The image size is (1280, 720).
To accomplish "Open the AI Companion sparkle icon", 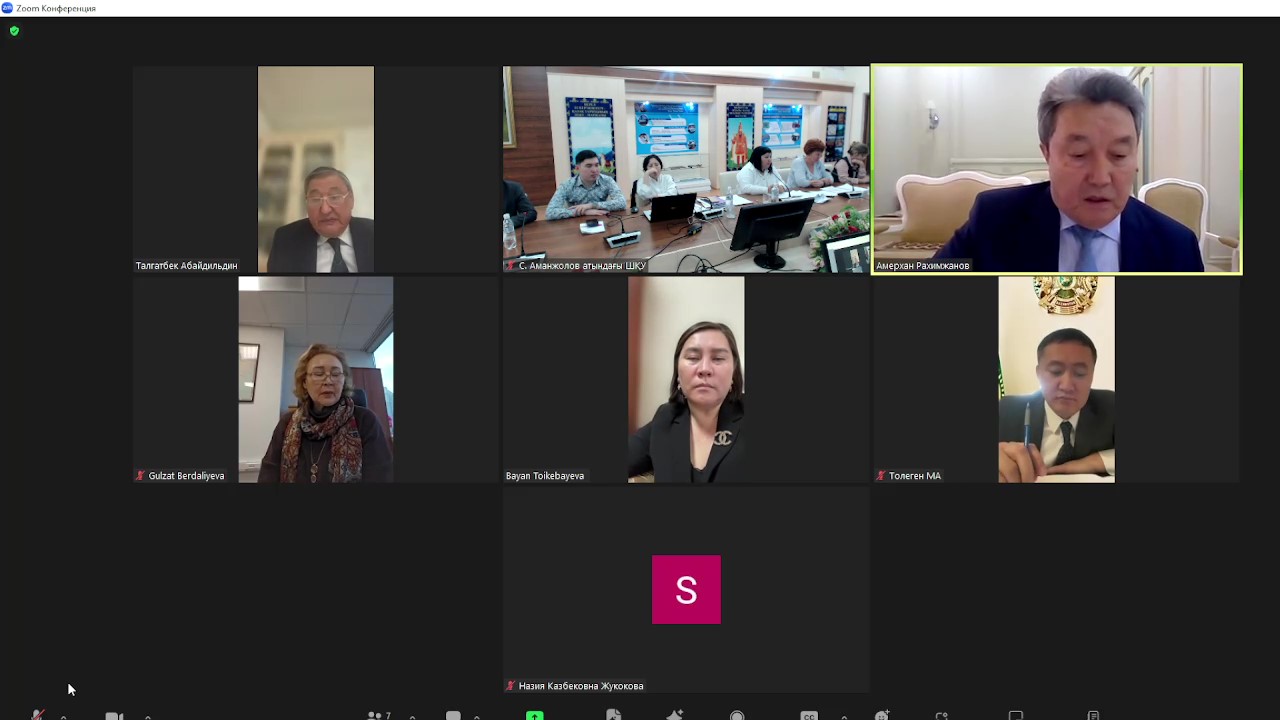I will (675, 715).
